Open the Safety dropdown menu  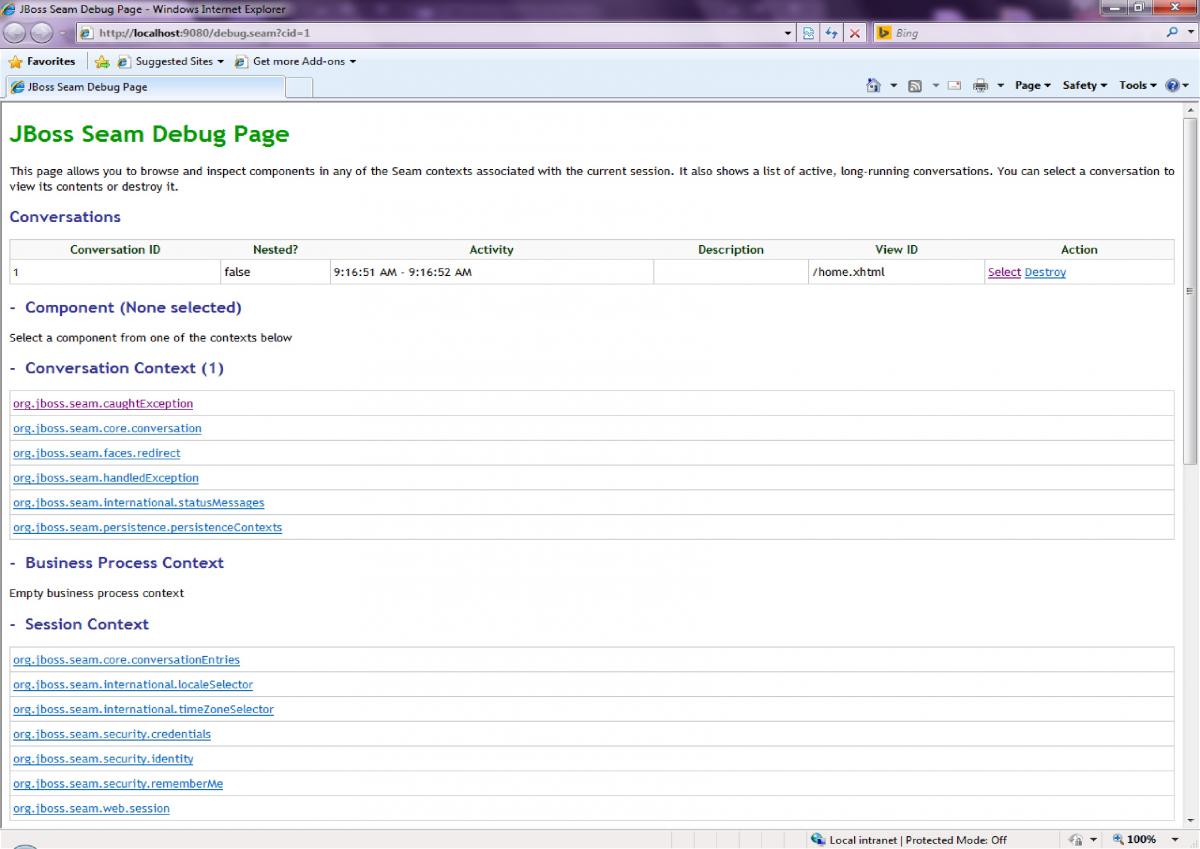pos(1084,86)
